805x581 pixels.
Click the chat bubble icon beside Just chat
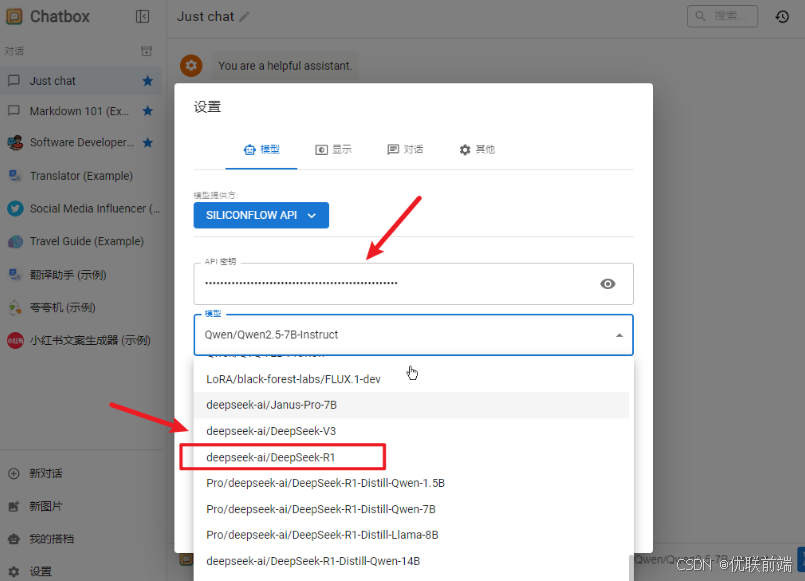tap(14, 81)
